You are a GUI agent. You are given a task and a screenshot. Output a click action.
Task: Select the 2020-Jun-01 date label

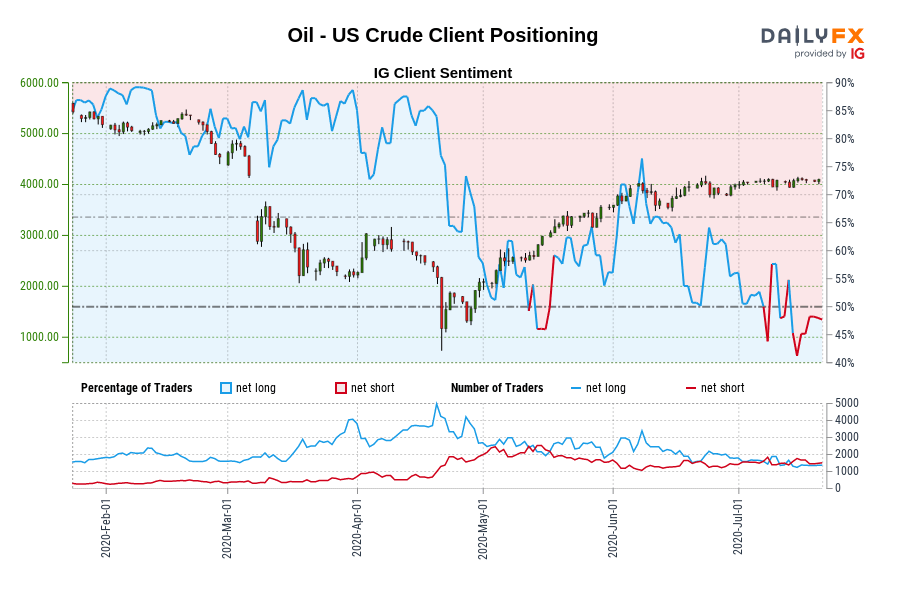pos(612,526)
